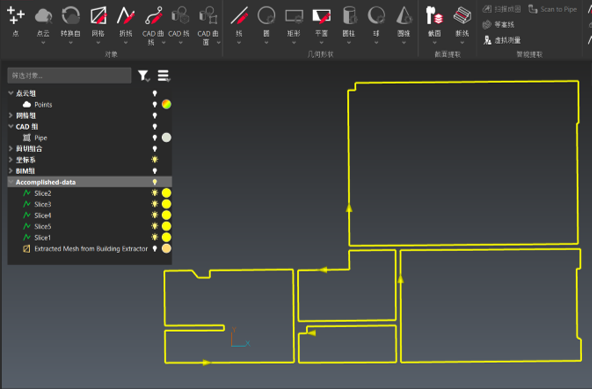This screenshot has height=389, width=592.
Task: Click the virtual measurement (虚拟测量) button
Action: tap(502, 40)
